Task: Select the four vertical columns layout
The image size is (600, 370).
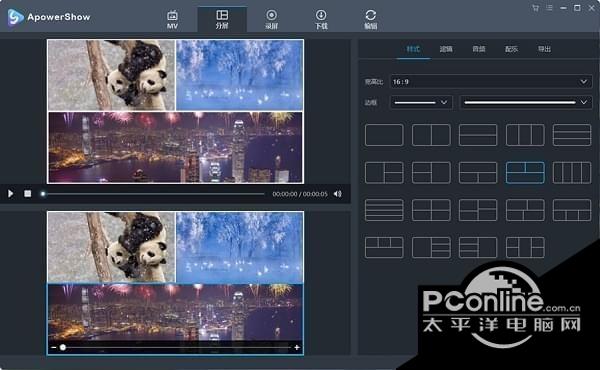Action: [572, 173]
